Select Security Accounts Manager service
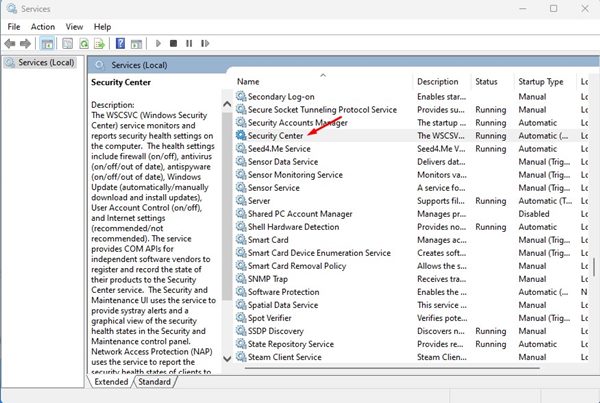Screen dimensions: 600x403 [x=298, y=122]
